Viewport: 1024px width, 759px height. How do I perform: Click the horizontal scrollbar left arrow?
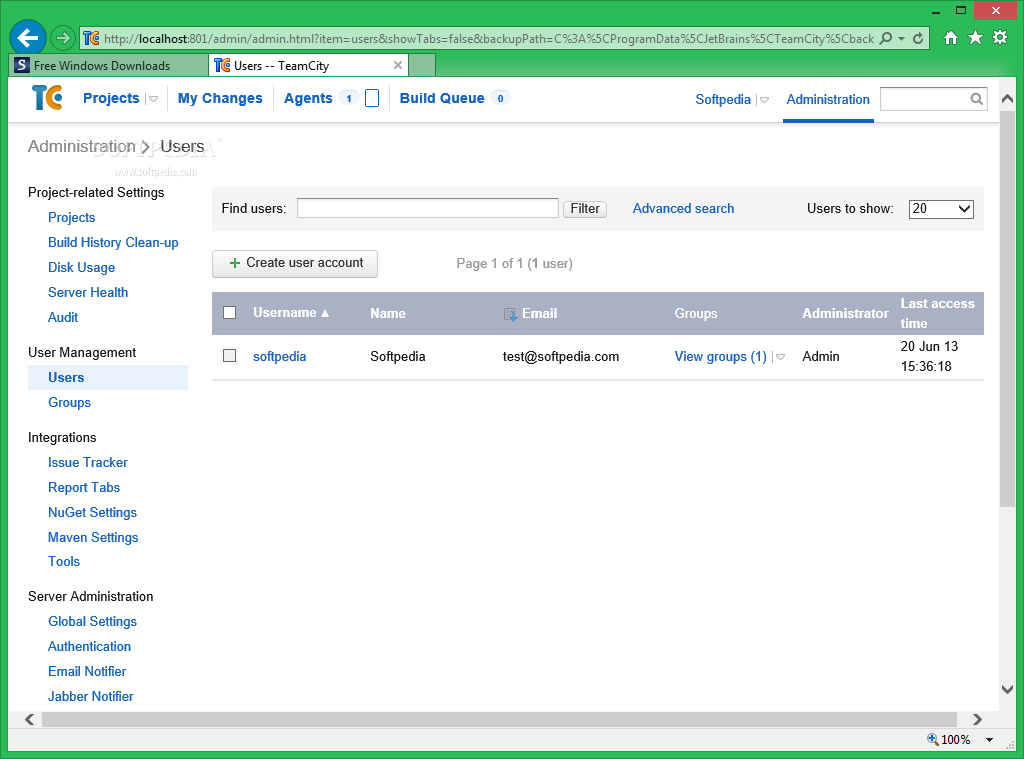pyautogui.click(x=29, y=719)
